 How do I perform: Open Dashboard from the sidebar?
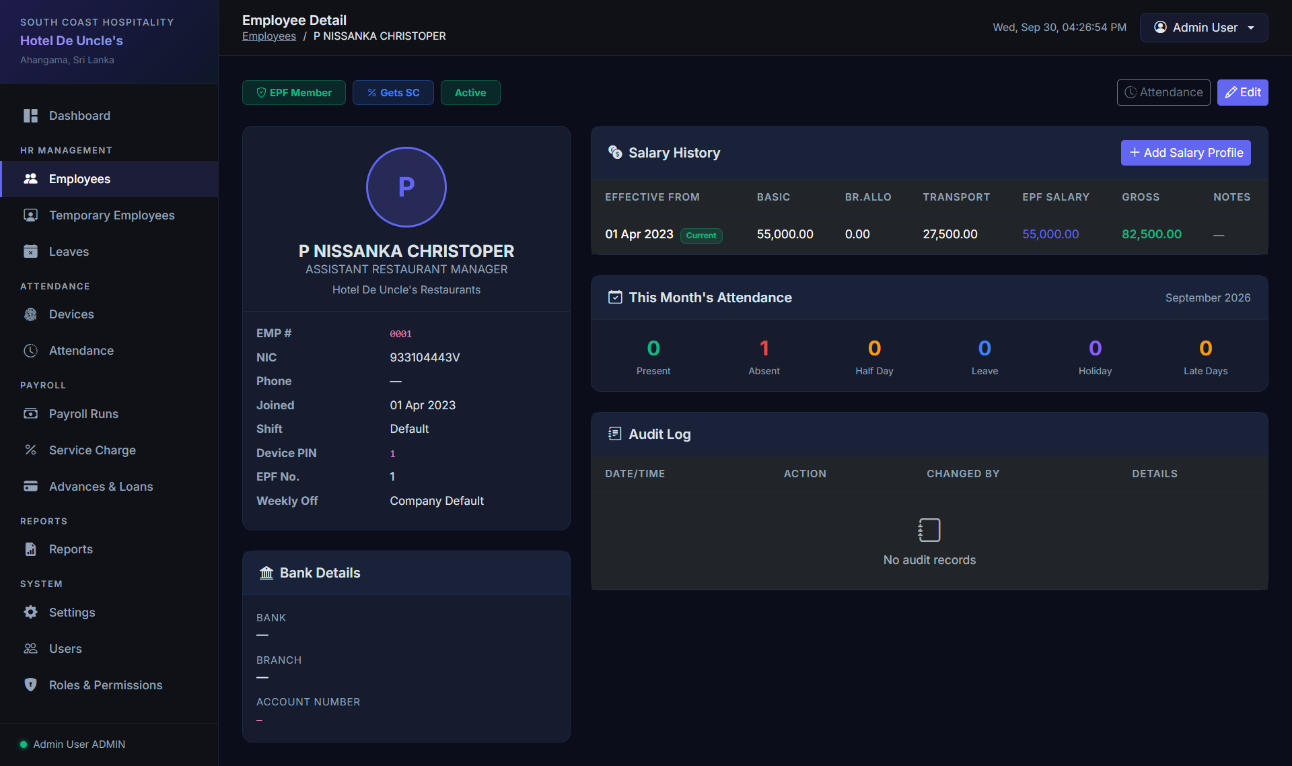point(109,116)
